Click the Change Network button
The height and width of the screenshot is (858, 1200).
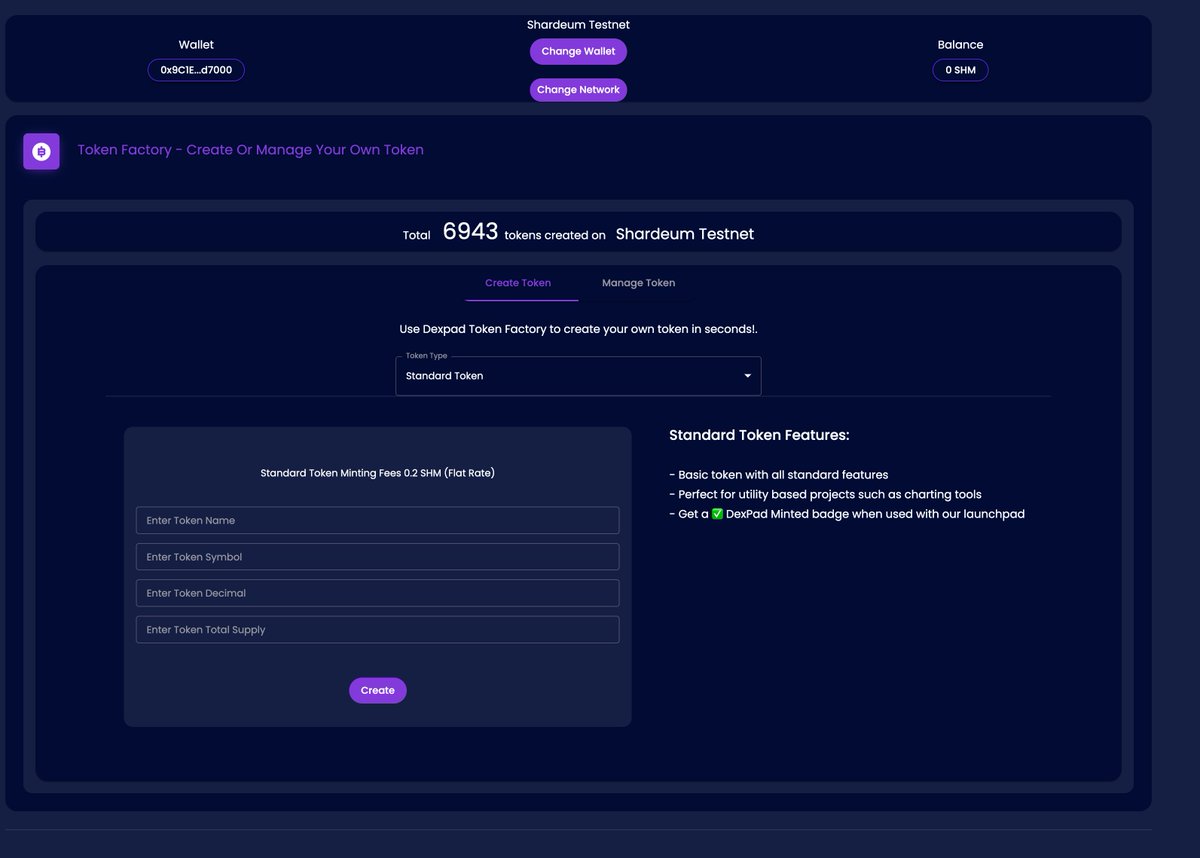pyautogui.click(x=578, y=90)
